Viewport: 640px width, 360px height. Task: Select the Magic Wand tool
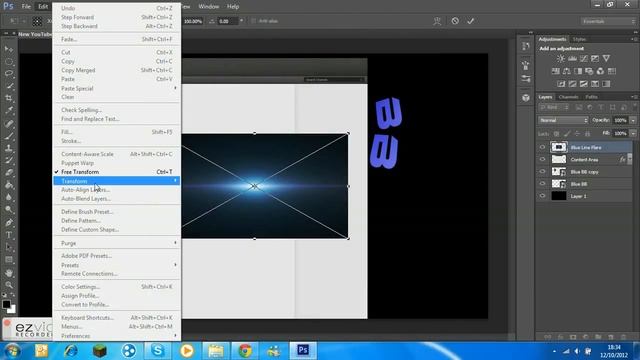9,86
